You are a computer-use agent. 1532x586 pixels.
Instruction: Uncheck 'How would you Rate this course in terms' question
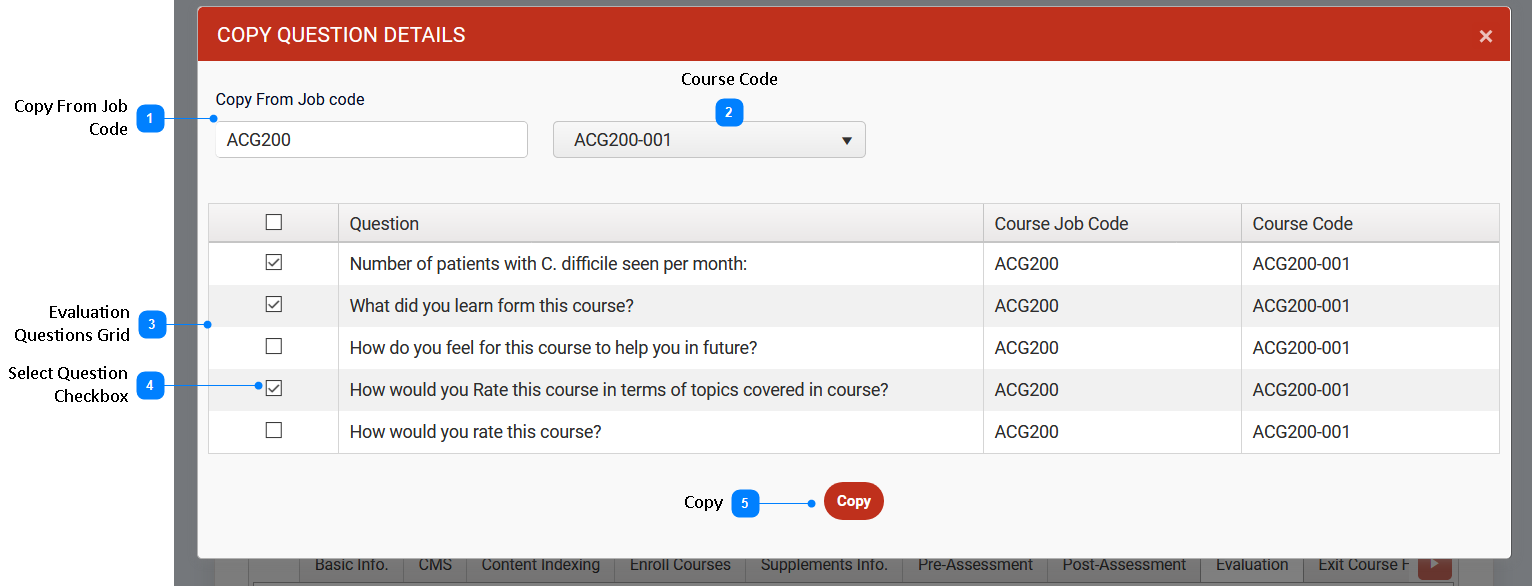tap(273, 389)
